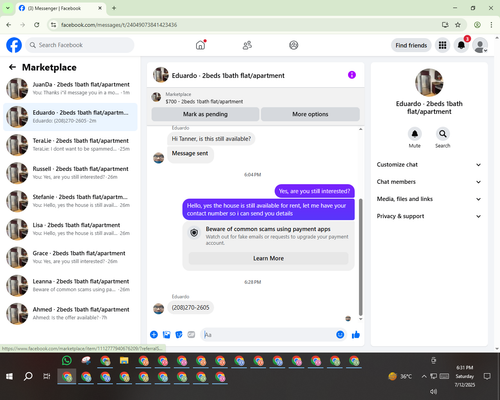Send a thumbs up like
Image resolution: width=500 pixels, height=400 pixels.
point(356,335)
